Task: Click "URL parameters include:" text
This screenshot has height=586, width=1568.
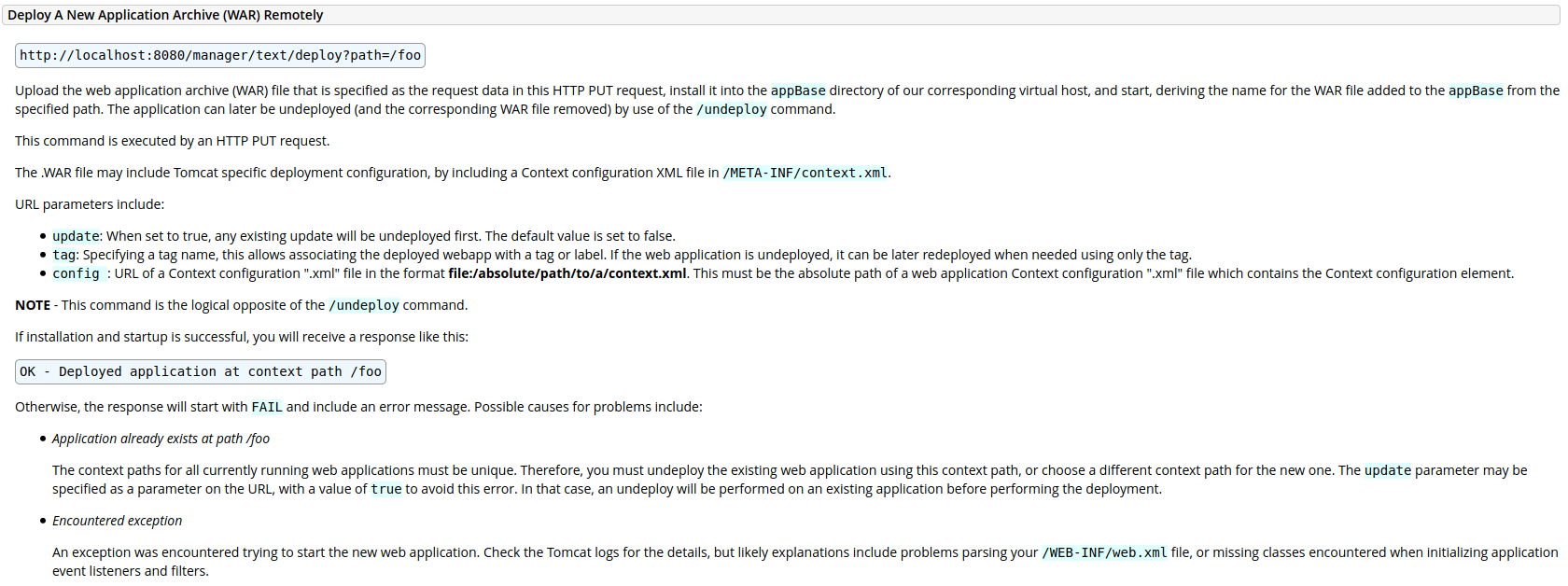Action: [x=90, y=204]
